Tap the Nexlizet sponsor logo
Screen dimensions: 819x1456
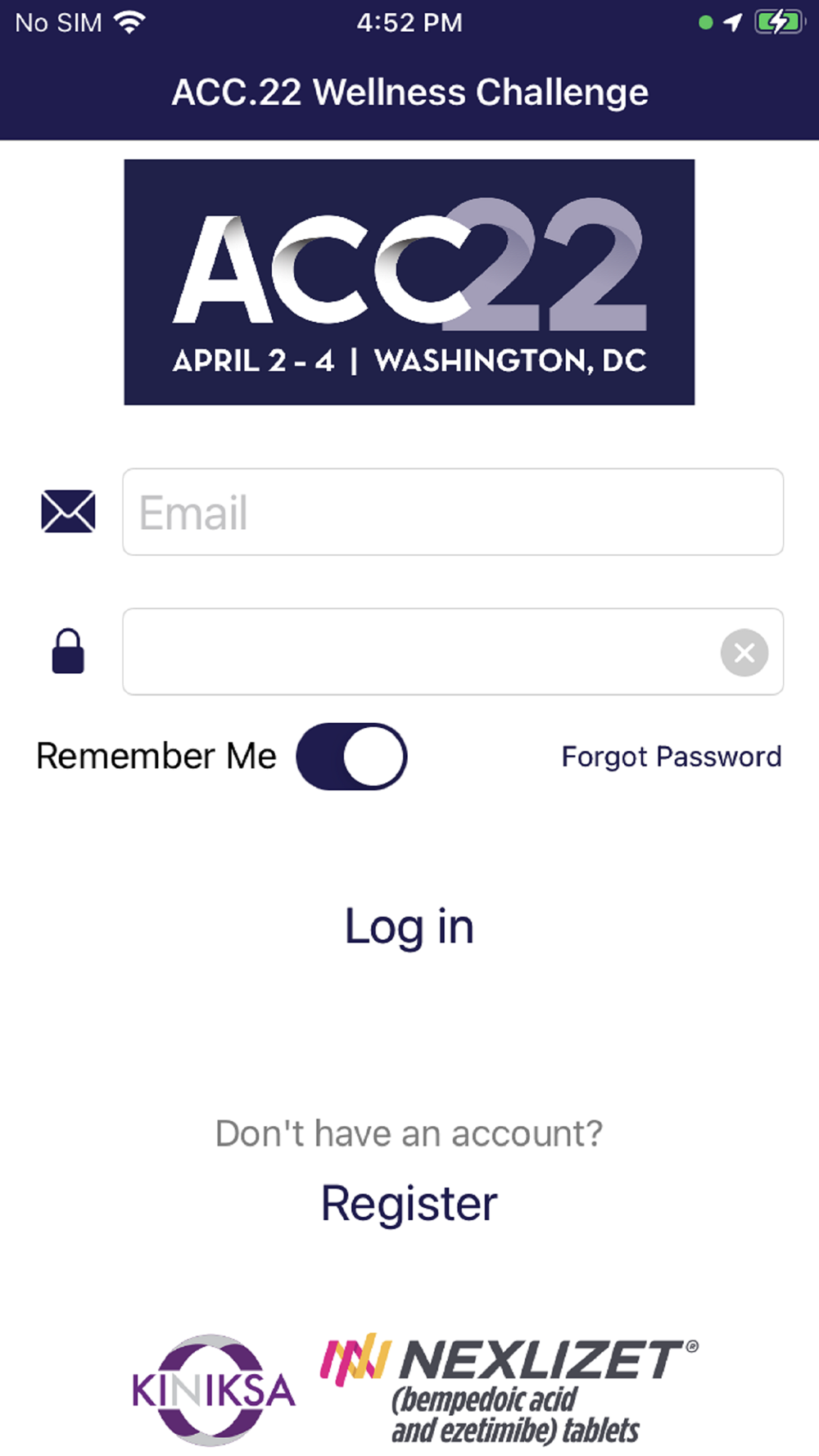pyautogui.click(x=509, y=1390)
